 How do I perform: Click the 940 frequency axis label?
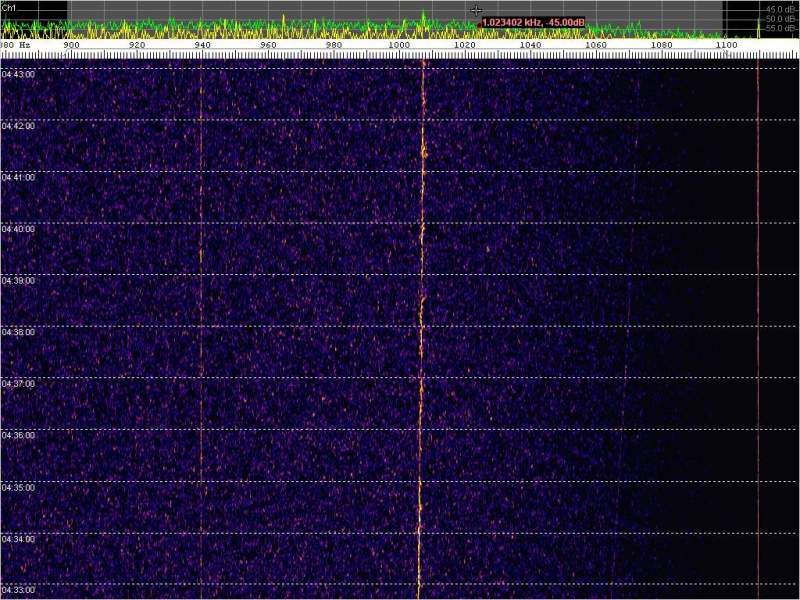[x=202, y=45]
